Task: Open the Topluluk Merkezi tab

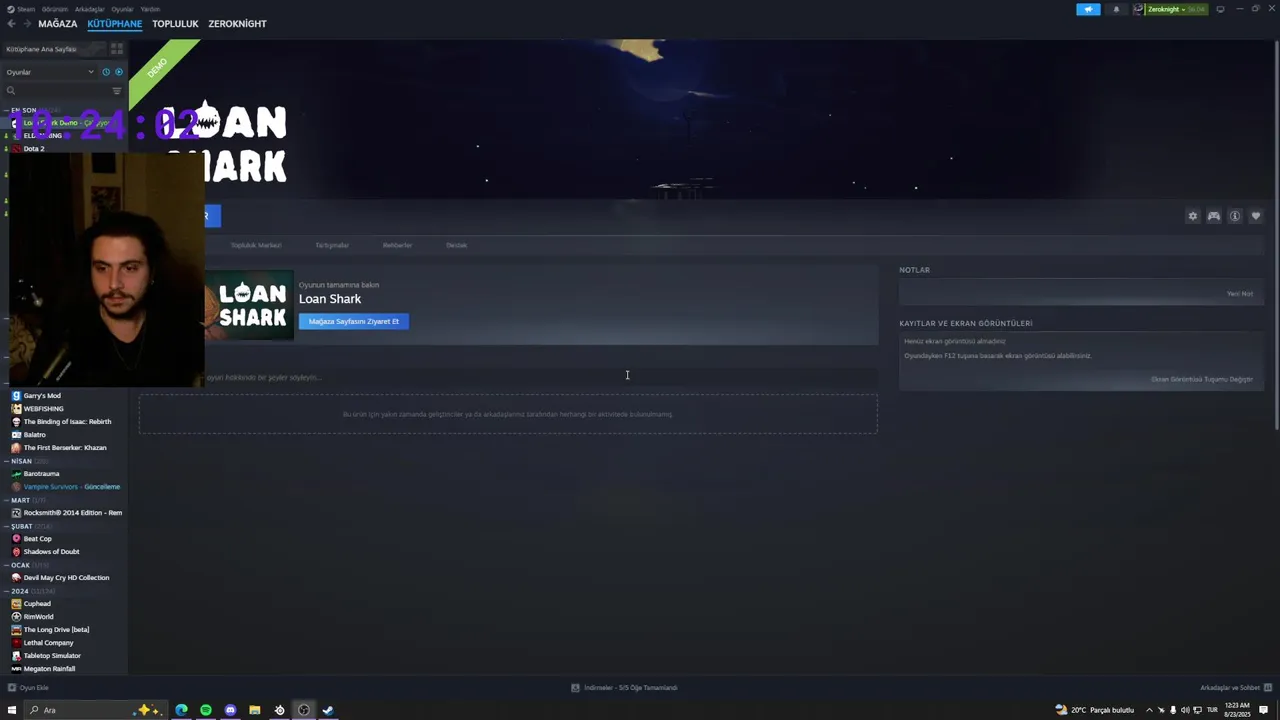Action: click(256, 245)
